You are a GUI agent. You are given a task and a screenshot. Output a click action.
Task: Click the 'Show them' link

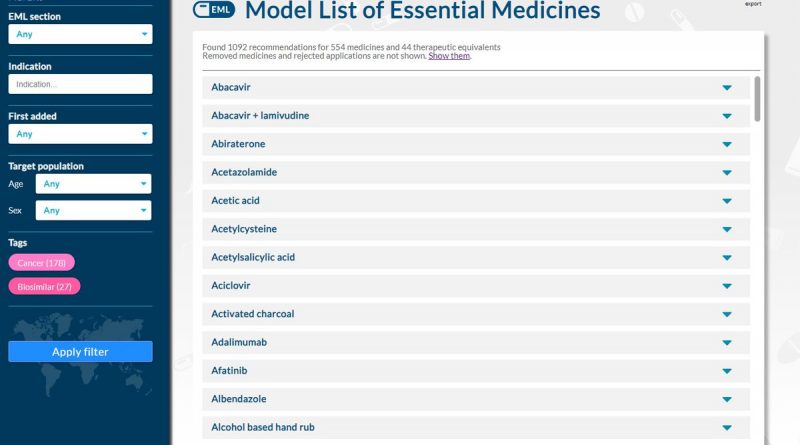click(449, 56)
